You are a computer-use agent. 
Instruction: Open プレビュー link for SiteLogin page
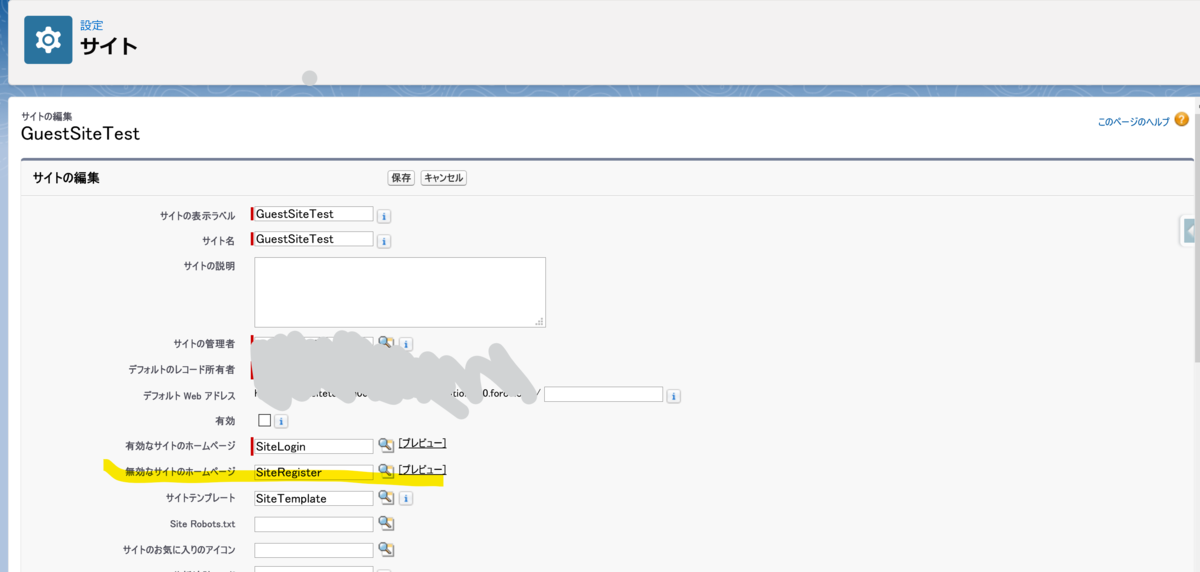tap(422, 443)
